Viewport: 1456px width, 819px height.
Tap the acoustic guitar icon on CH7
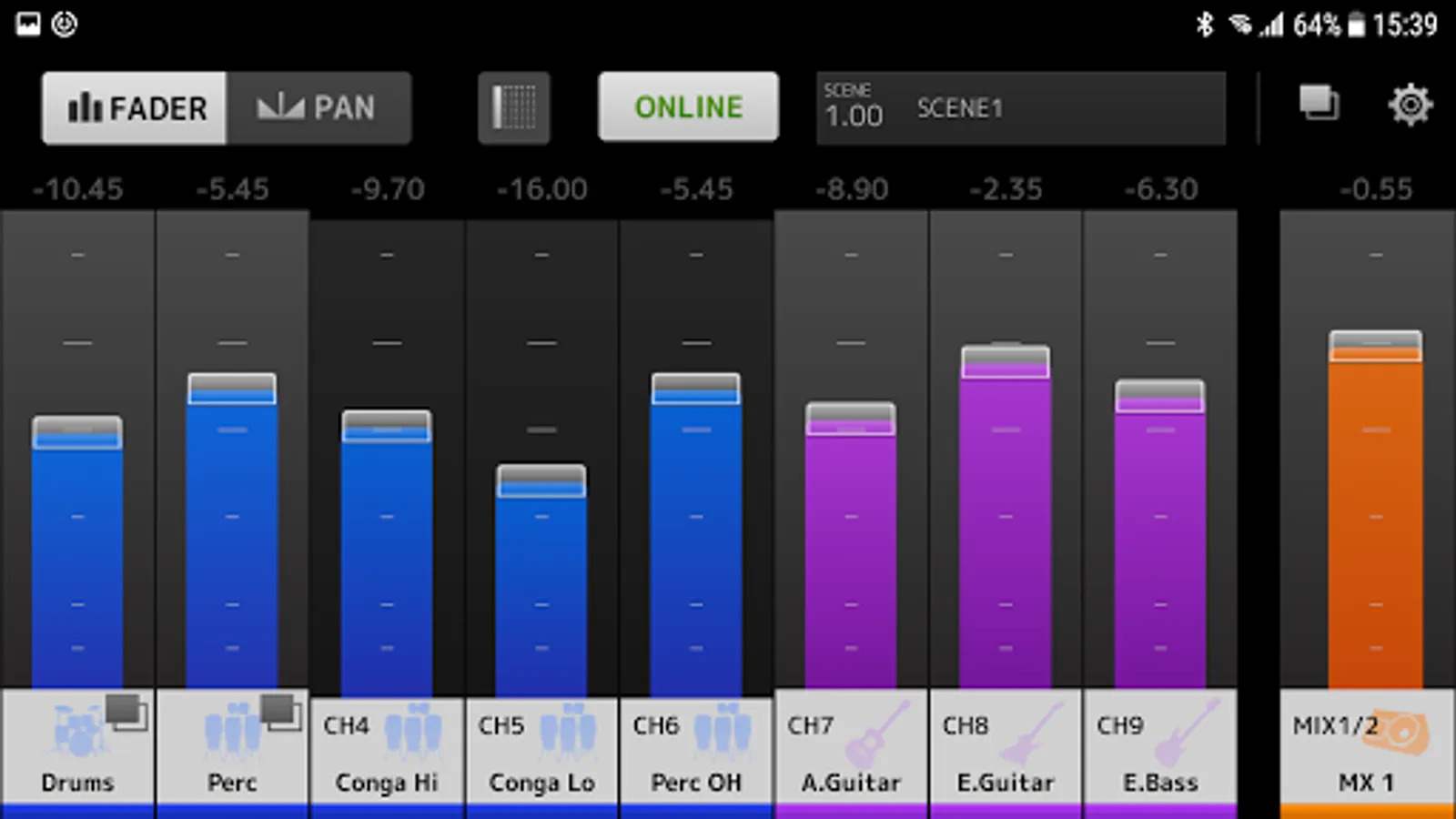(x=877, y=733)
